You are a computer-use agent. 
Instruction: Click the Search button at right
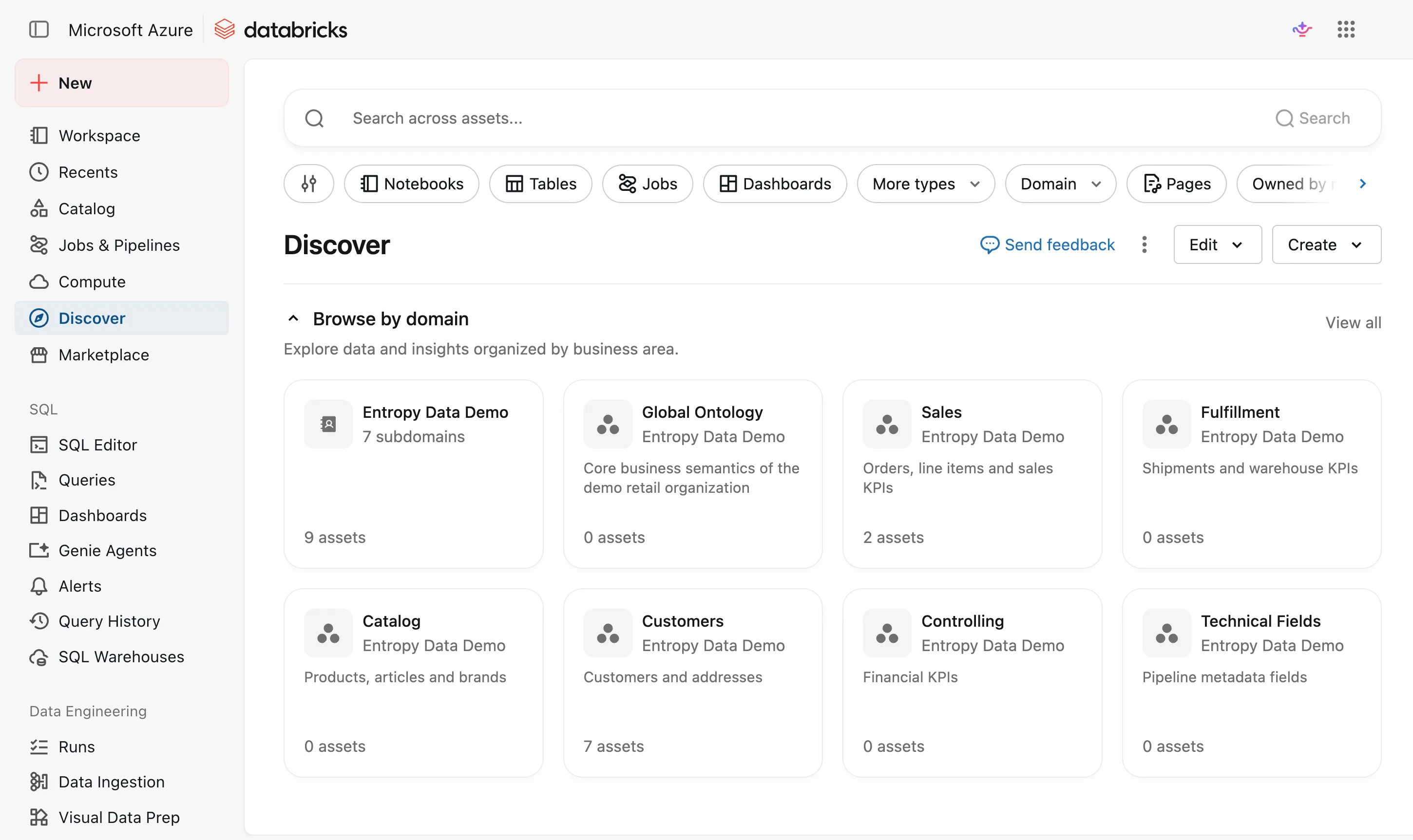pyautogui.click(x=1313, y=118)
